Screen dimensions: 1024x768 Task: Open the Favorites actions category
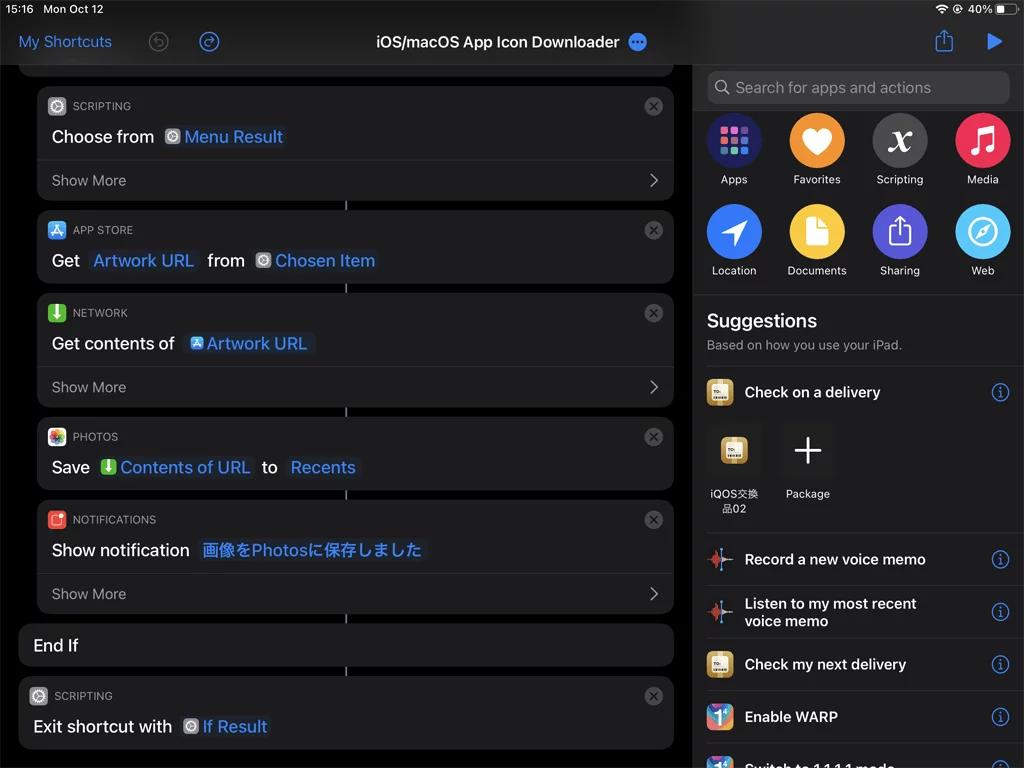pos(816,150)
